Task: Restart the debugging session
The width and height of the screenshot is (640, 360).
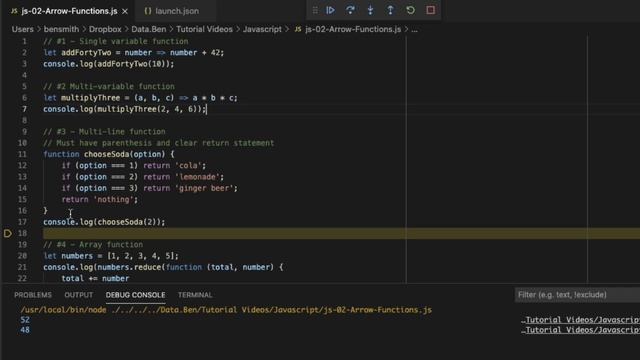Action: [x=410, y=10]
